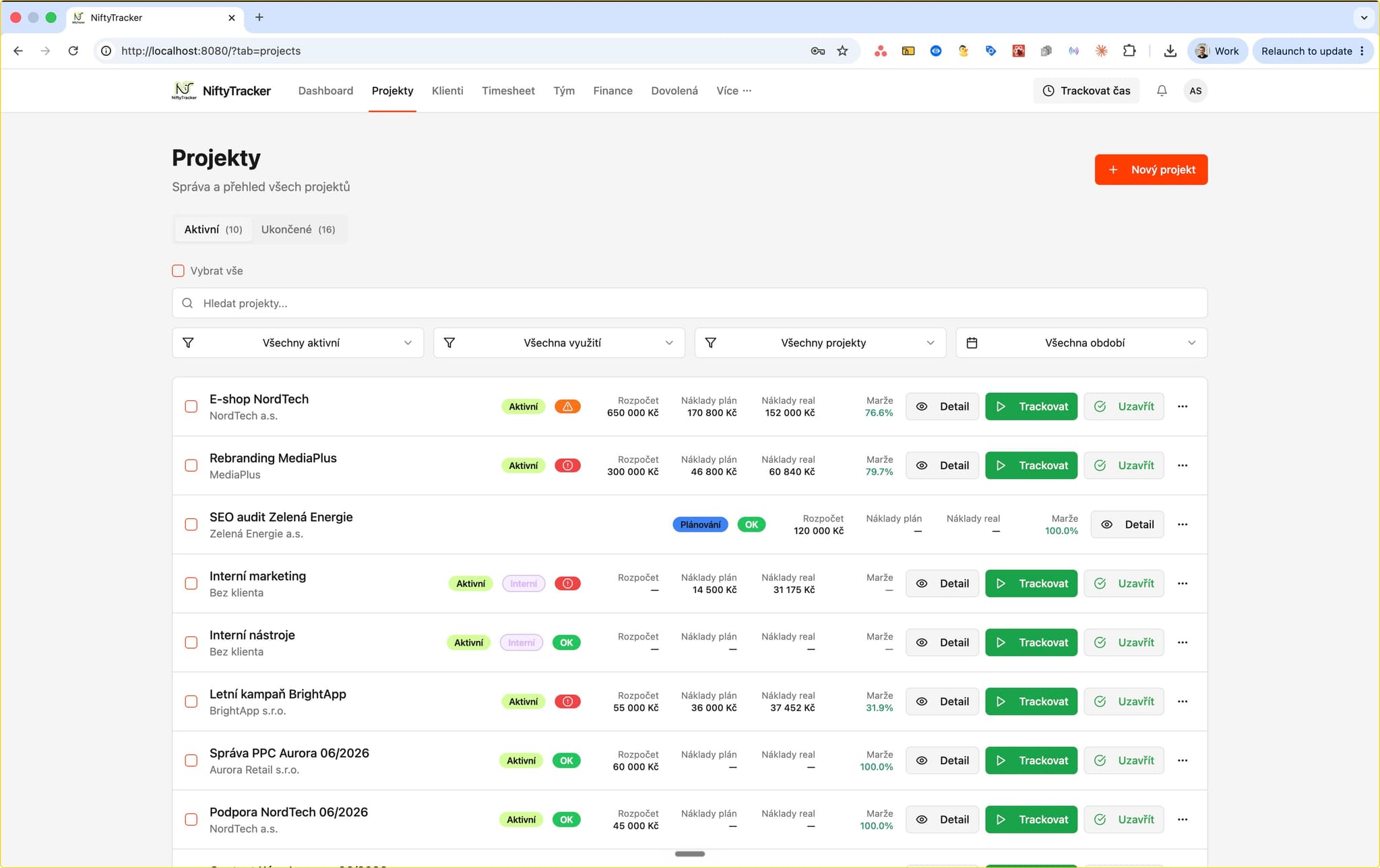Expand the Všechna období date dropdown
Image resolution: width=1380 pixels, height=868 pixels.
1081,343
